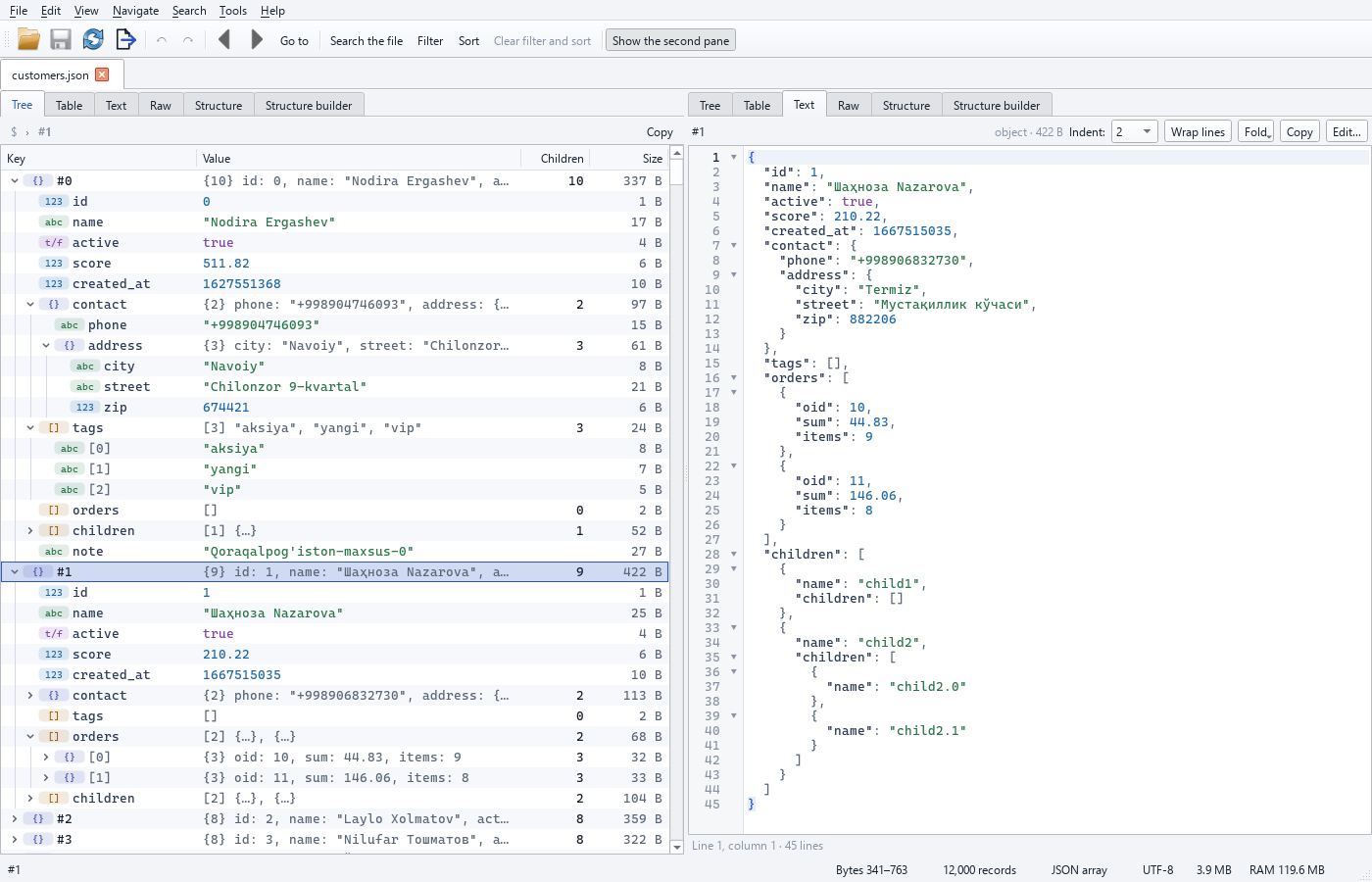Save the file with the floppy disk icon
1372x882 pixels.
(61, 39)
